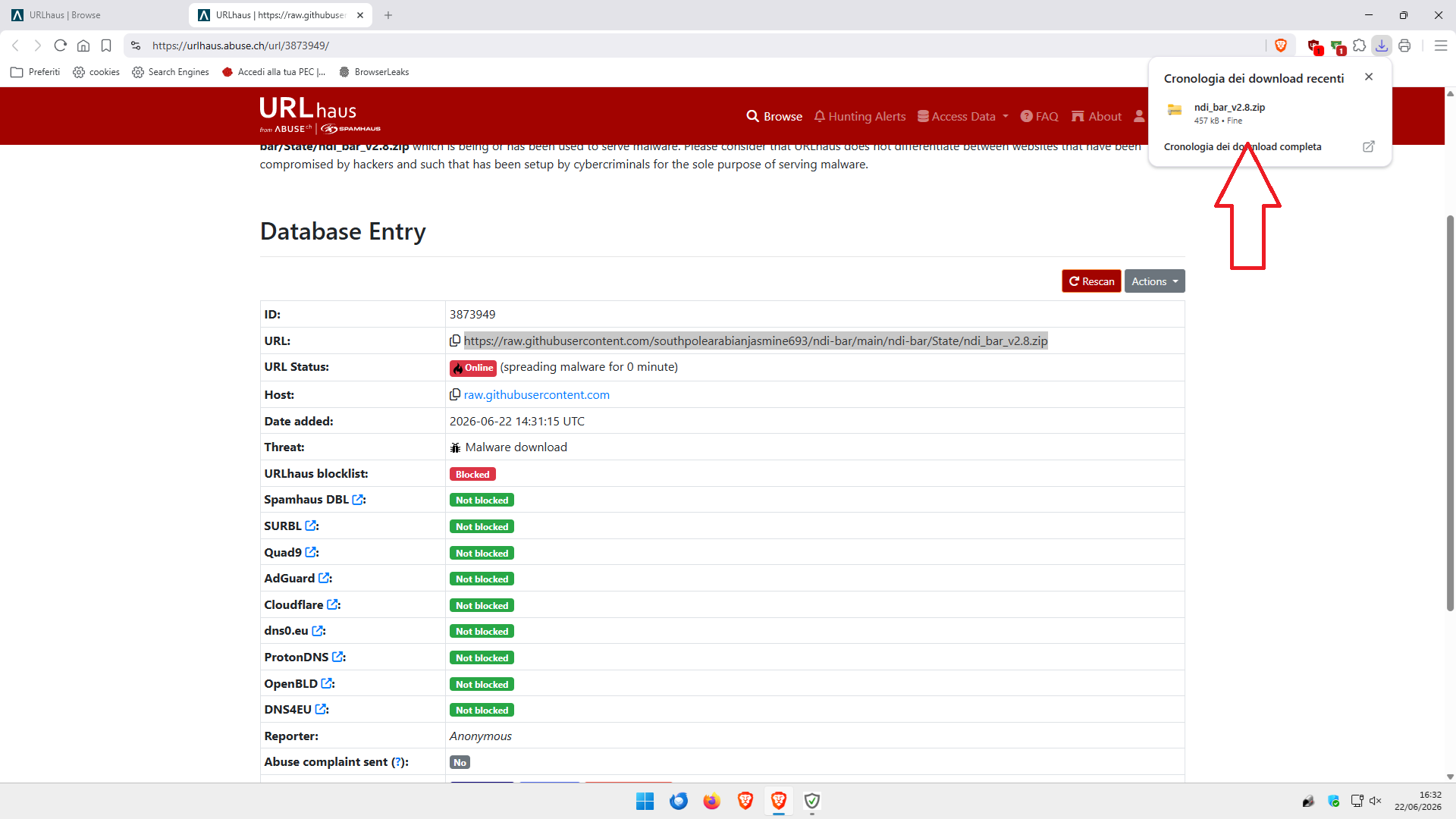The width and height of the screenshot is (1456, 819).
Task: Open Hunting Alerts in the navbar
Action: pyautogui.click(x=860, y=116)
